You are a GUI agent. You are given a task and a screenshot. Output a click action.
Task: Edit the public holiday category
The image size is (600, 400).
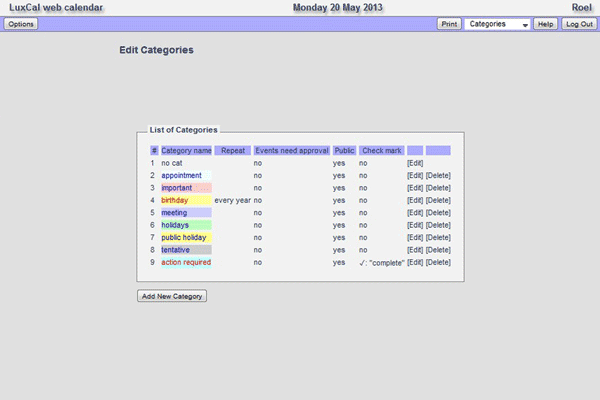click(x=415, y=238)
